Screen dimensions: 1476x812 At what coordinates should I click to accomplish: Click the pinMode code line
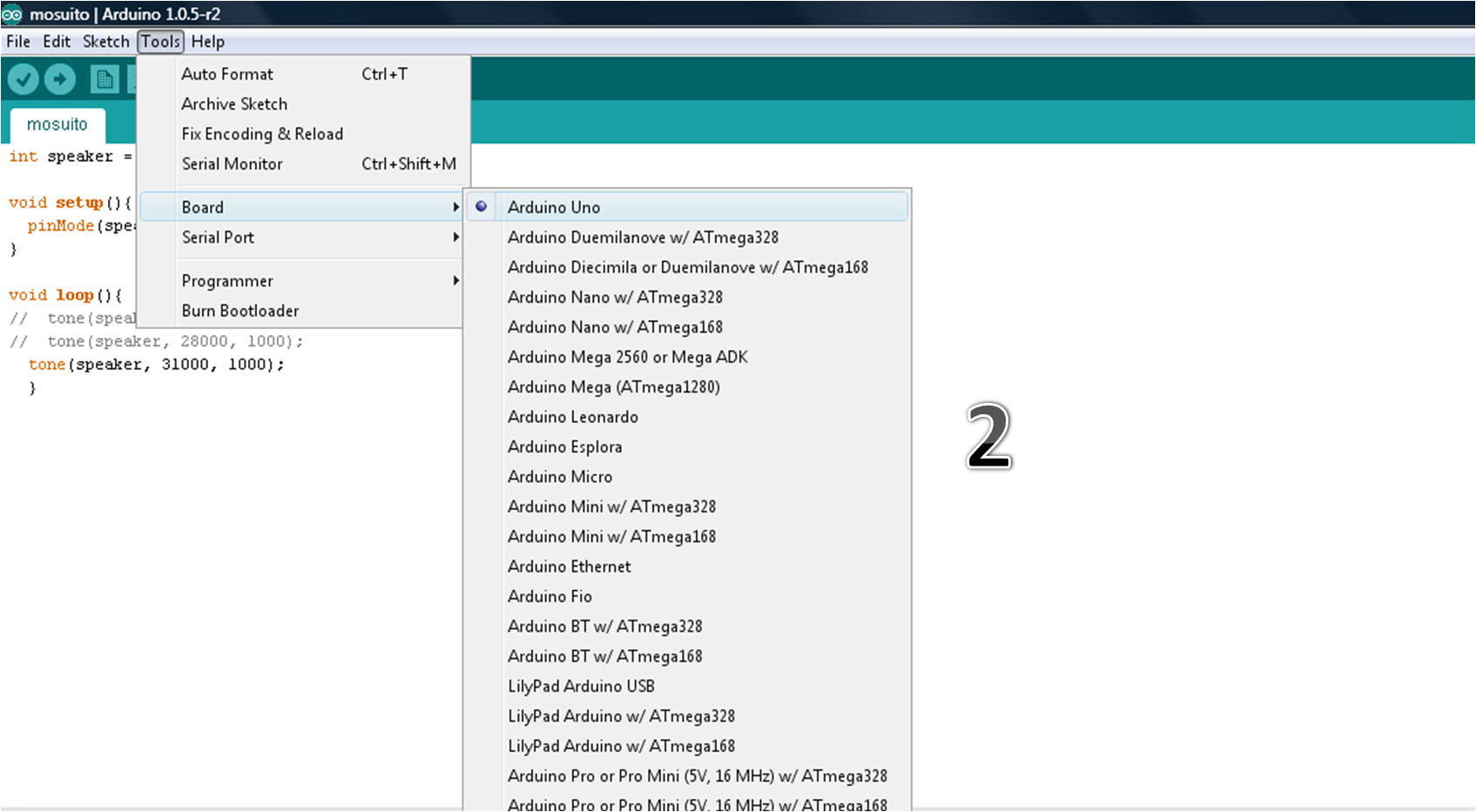click(82, 225)
